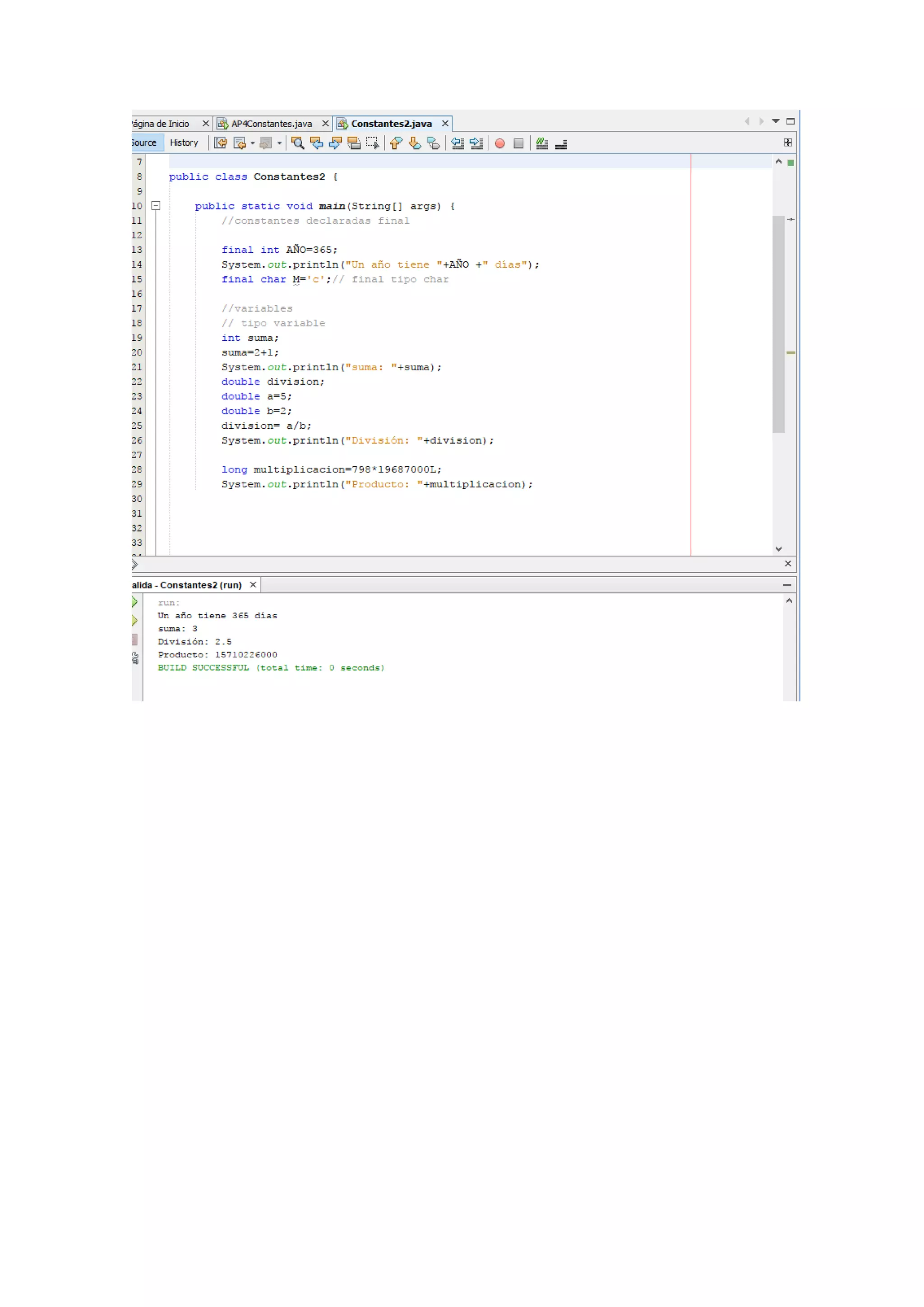
Task: Go to next occurrence icon
Action: [x=335, y=144]
